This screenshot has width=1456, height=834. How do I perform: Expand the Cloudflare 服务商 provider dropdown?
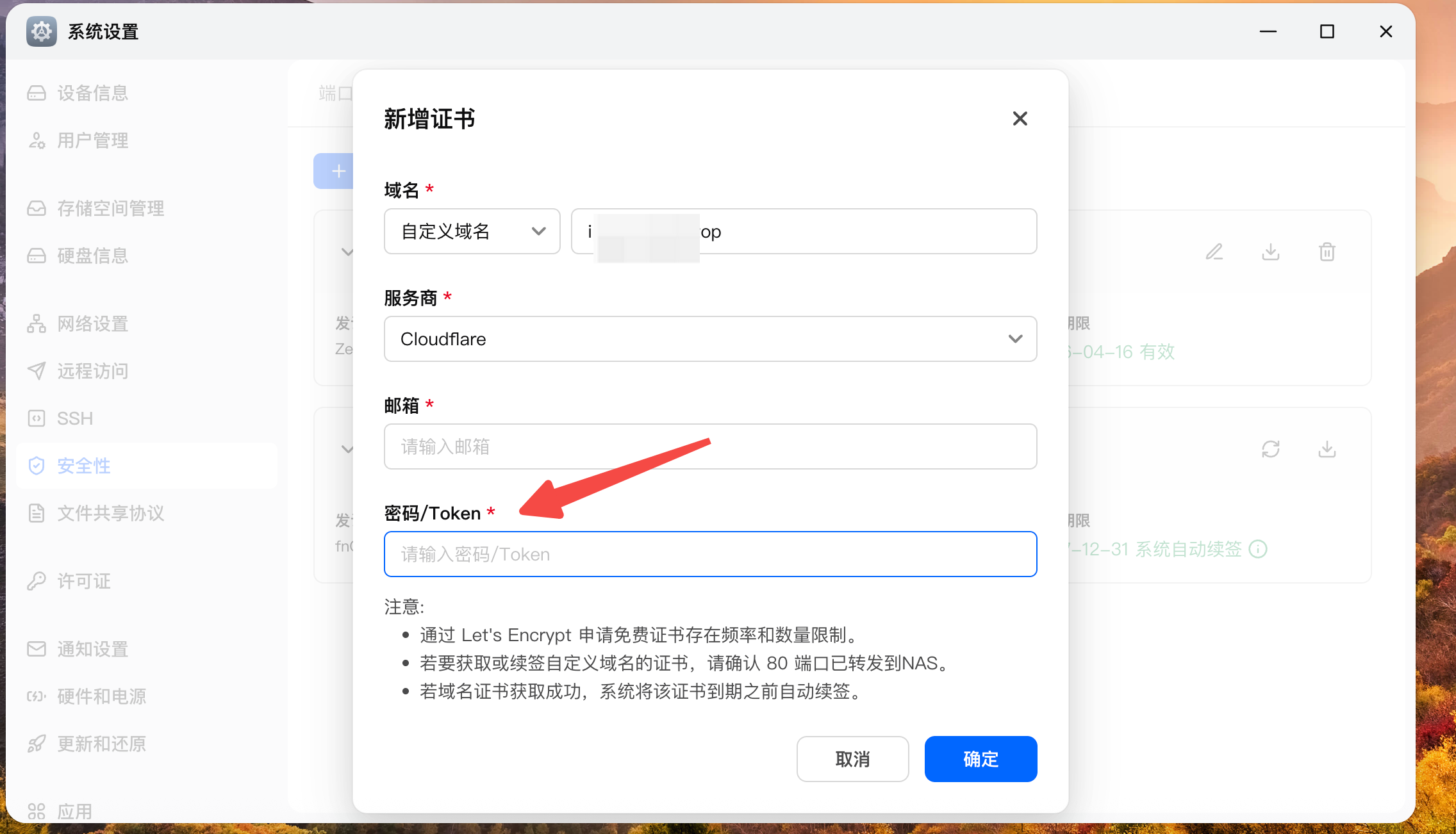point(710,339)
